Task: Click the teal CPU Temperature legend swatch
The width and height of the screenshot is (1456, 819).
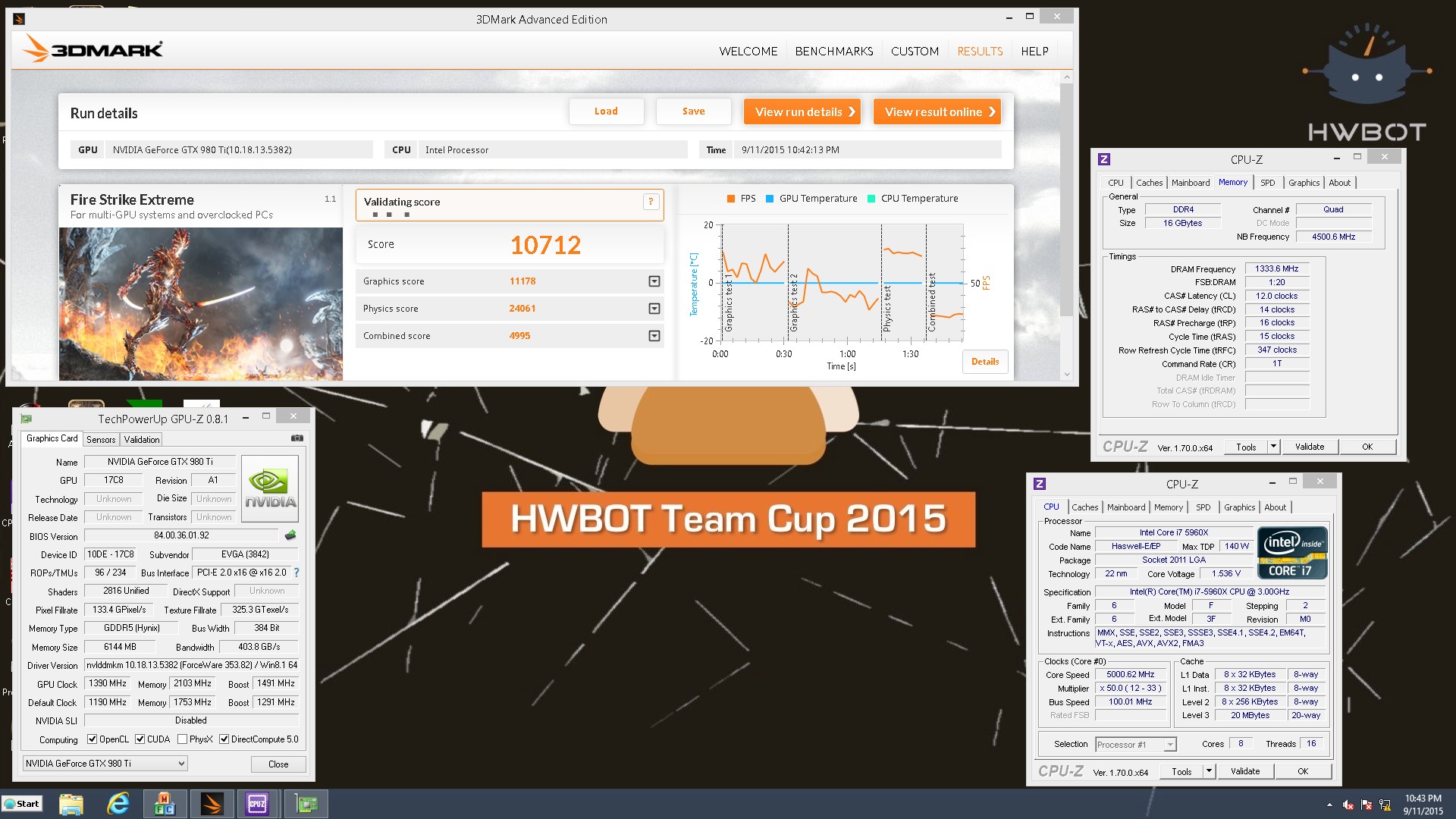Action: pos(871,199)
